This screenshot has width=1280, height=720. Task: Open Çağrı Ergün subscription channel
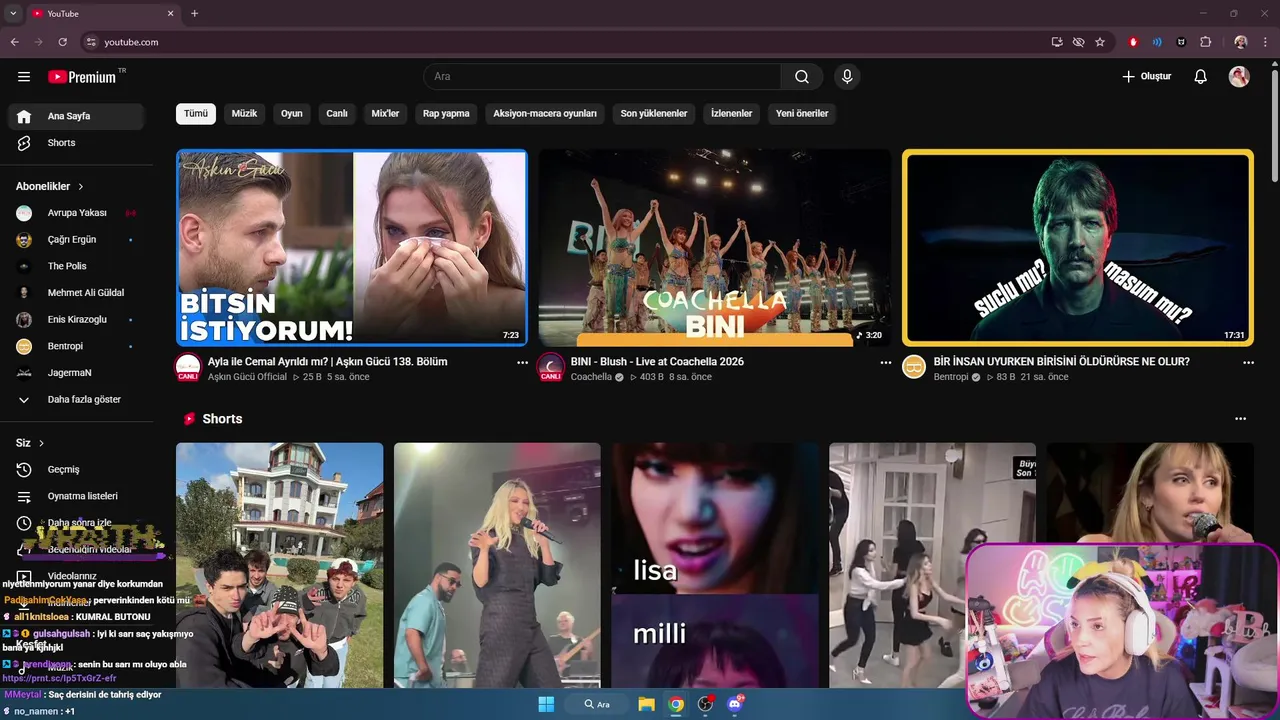(x=76, y=240)
